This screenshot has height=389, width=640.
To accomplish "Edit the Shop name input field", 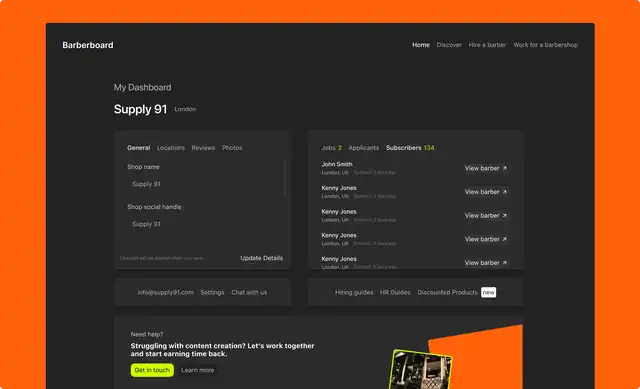I will [204, 184].
